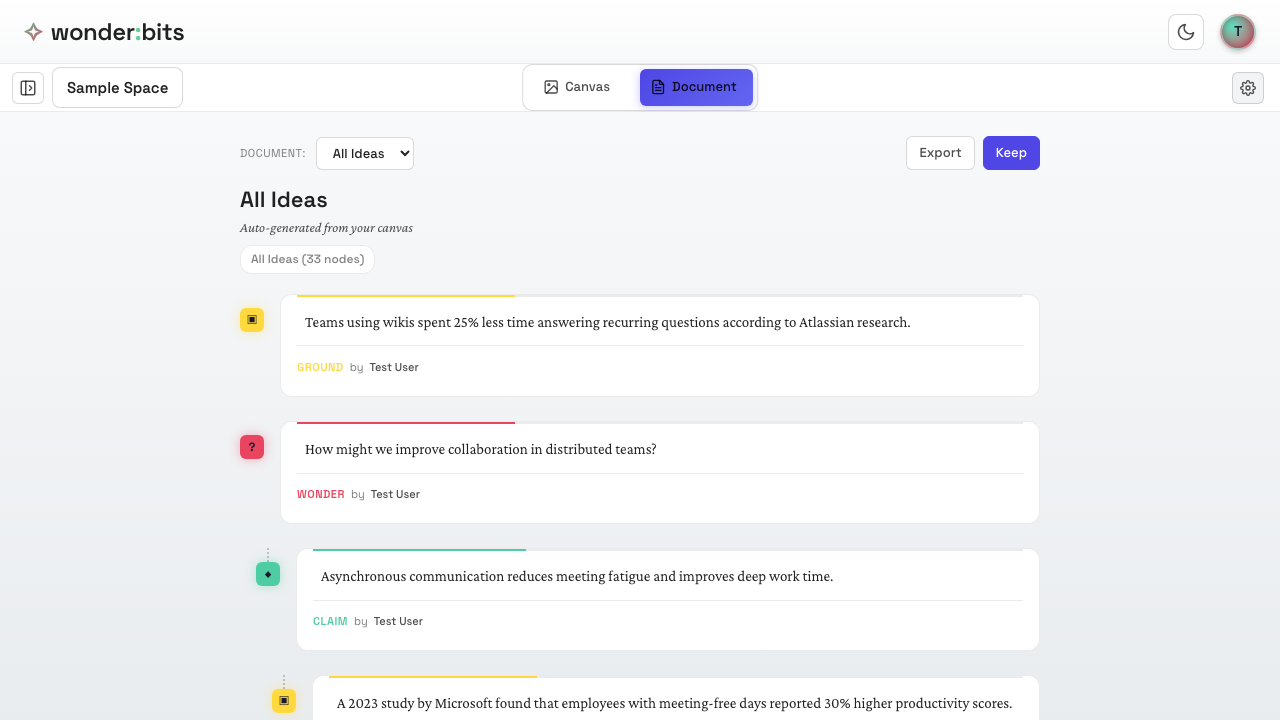Screen dimensions: 1280x720
Task: Open settings via the gear icon
Action: click(1248, 88)
